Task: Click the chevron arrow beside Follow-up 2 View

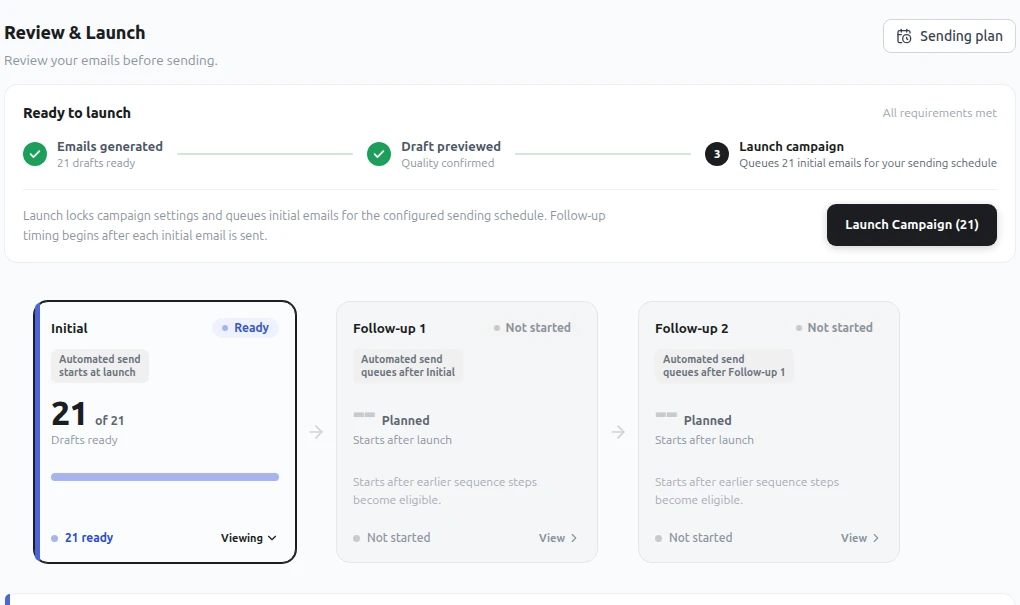Action: point(876,538)
